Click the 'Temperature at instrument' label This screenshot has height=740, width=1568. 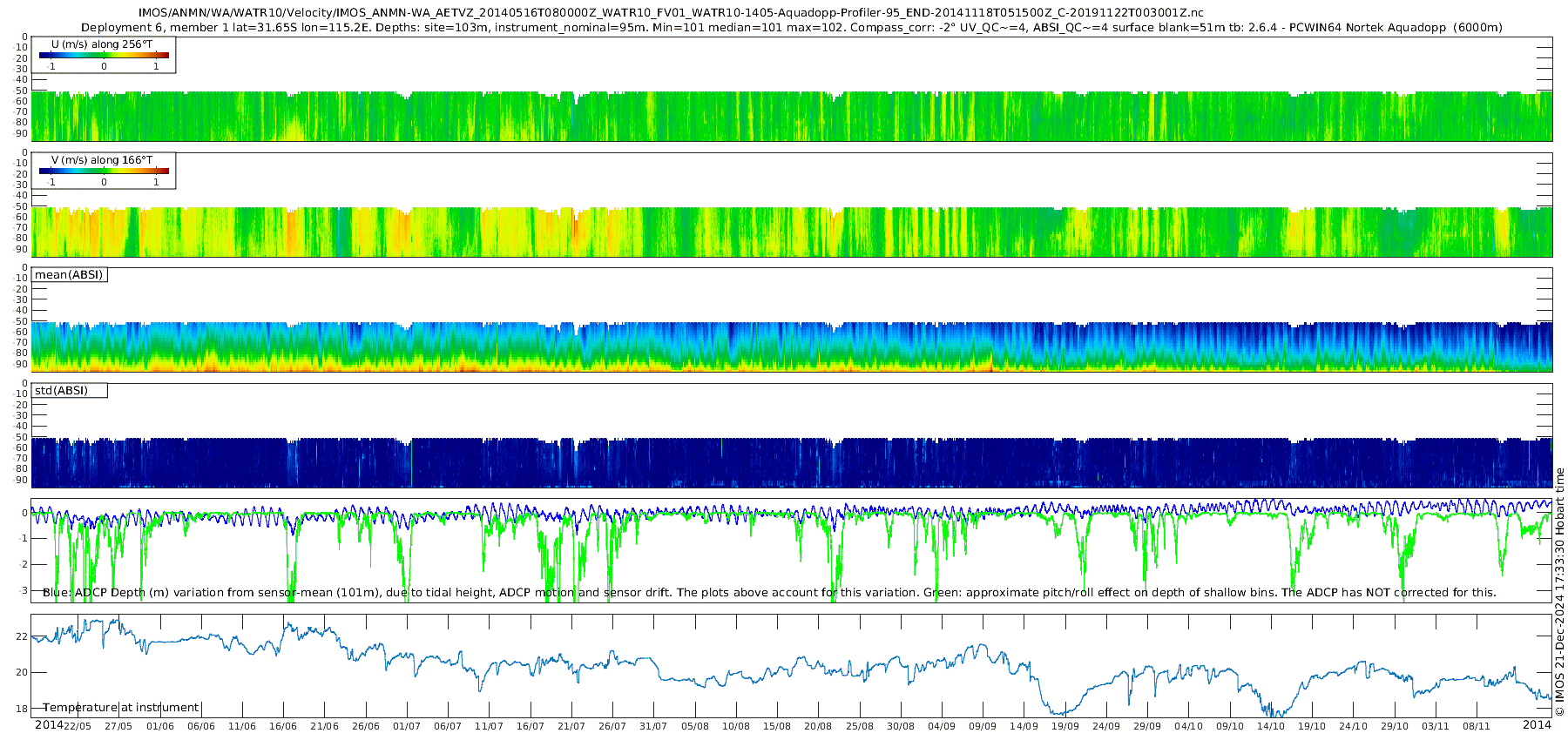(120, 708)
